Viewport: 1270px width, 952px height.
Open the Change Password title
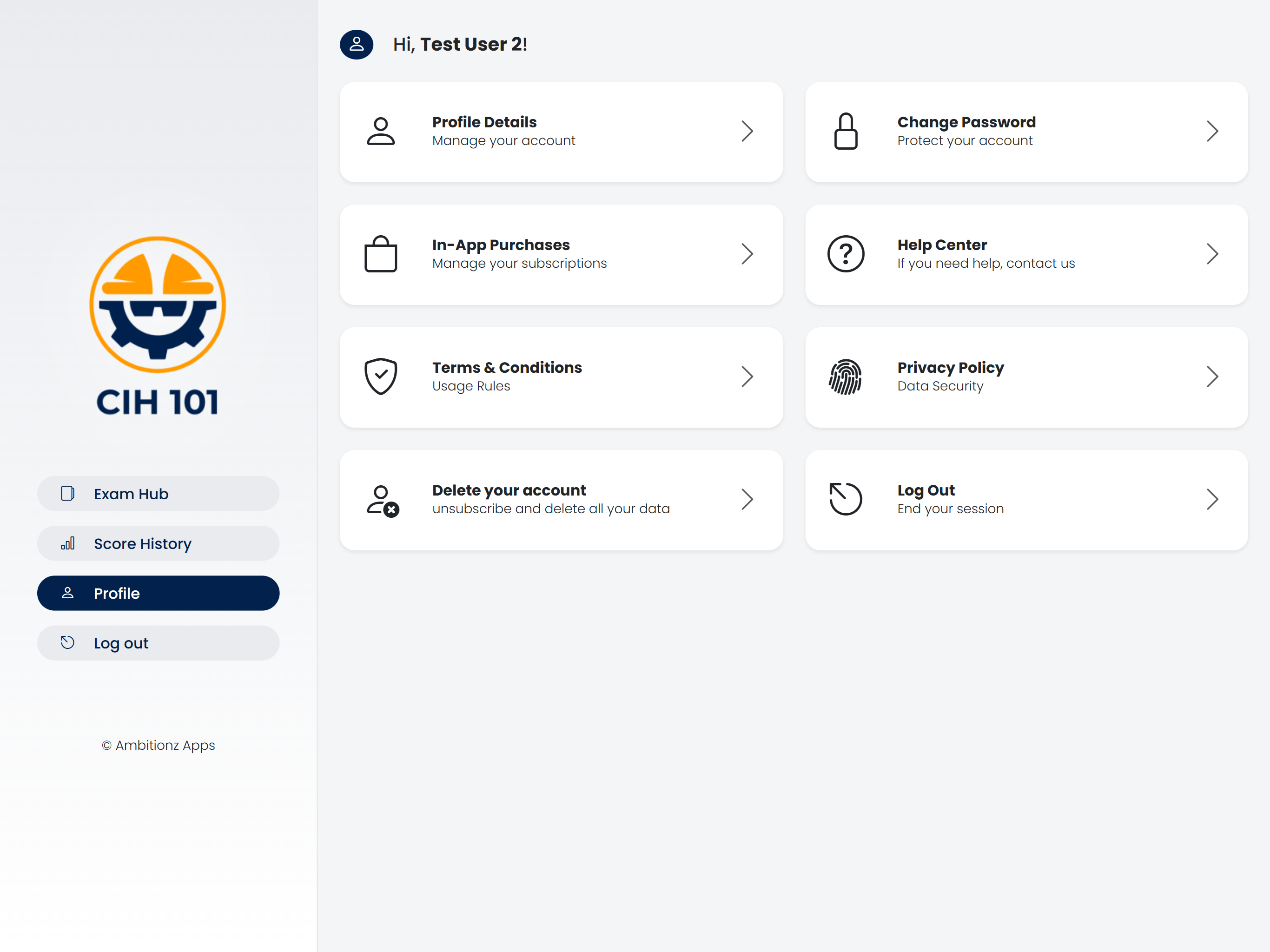click(966, 122)
